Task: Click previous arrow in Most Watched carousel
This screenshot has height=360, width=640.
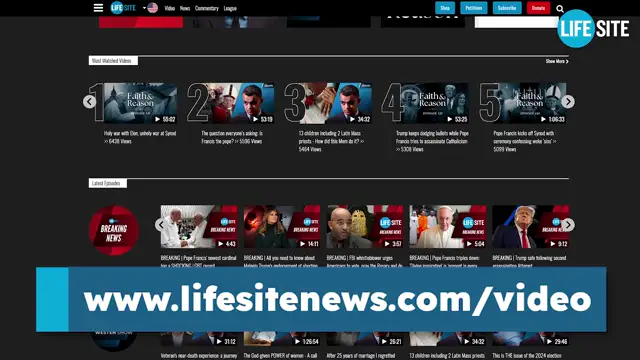Action: click(x=89, y=102)
